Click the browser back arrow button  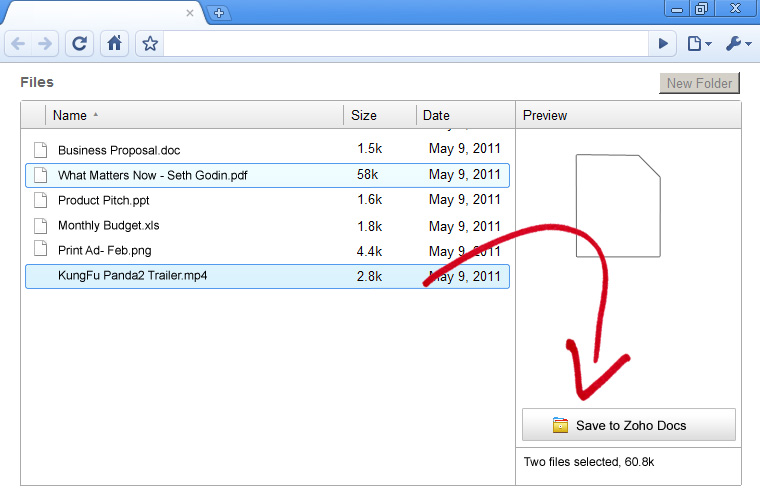19,44
